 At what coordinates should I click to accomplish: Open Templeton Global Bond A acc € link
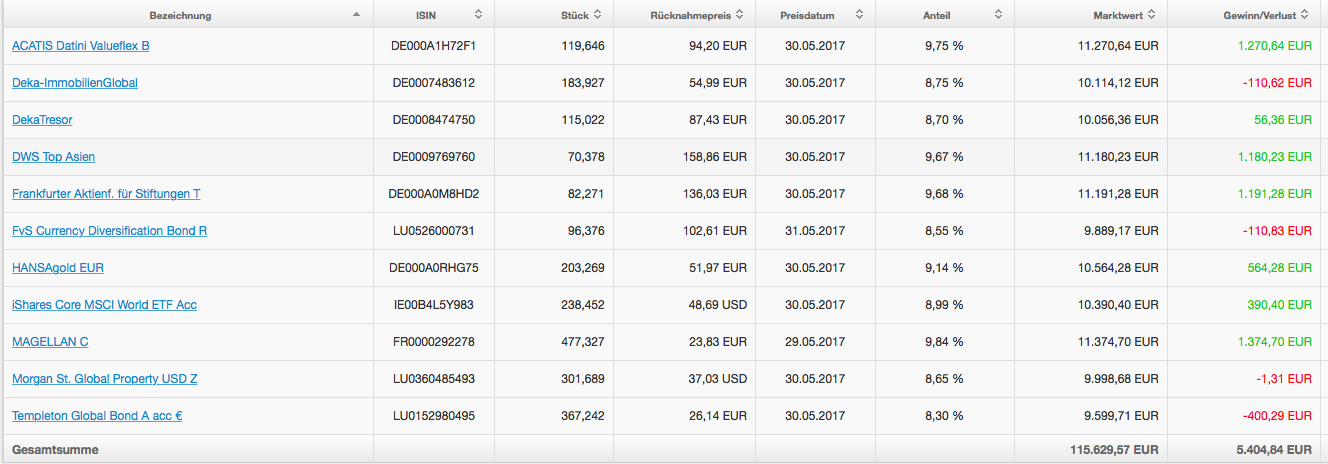pos(96,416)
